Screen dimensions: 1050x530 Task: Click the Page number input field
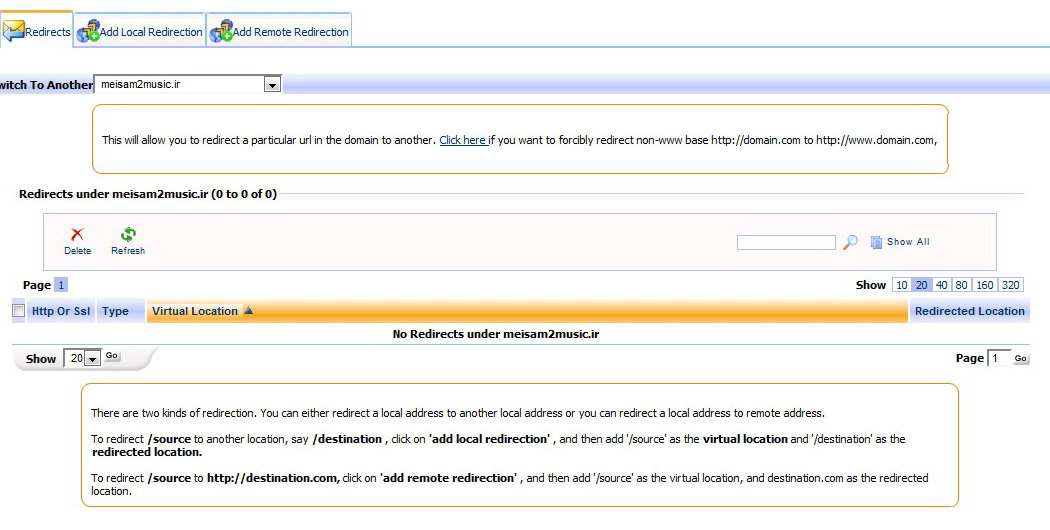pos(998,358)
